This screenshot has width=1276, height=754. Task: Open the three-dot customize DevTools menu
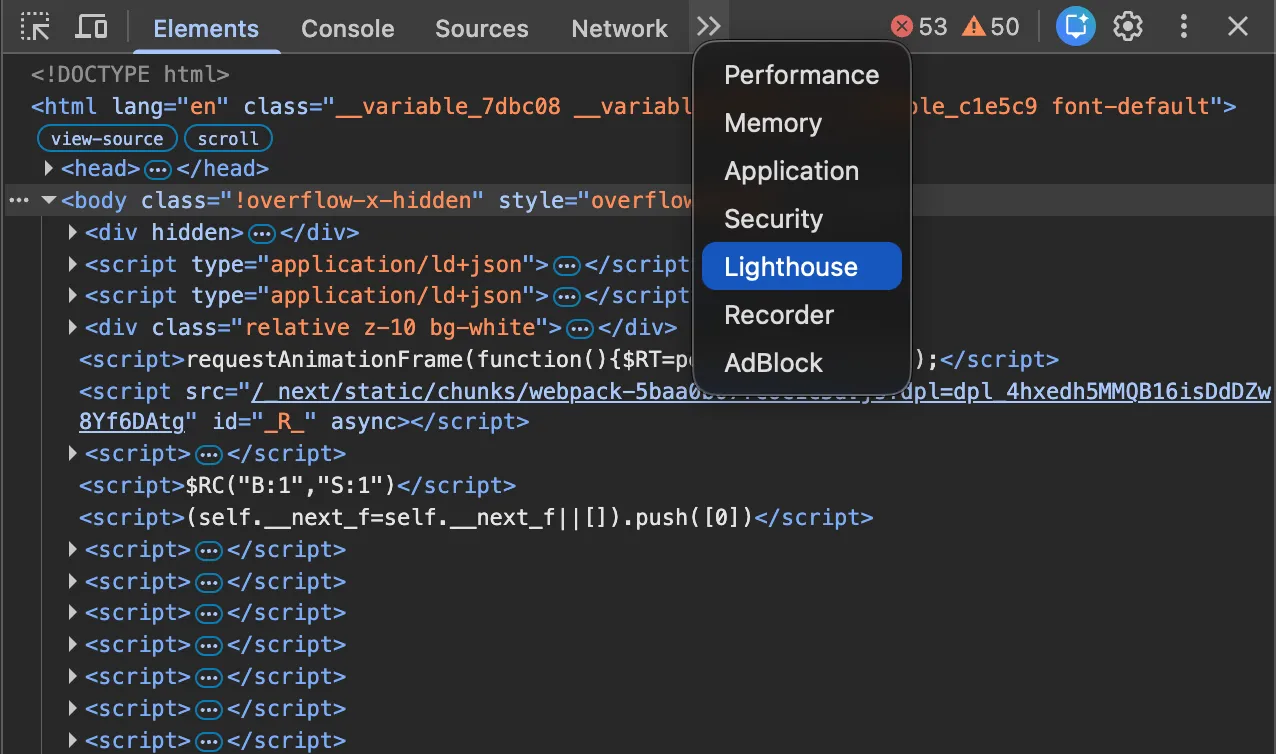1184,27
